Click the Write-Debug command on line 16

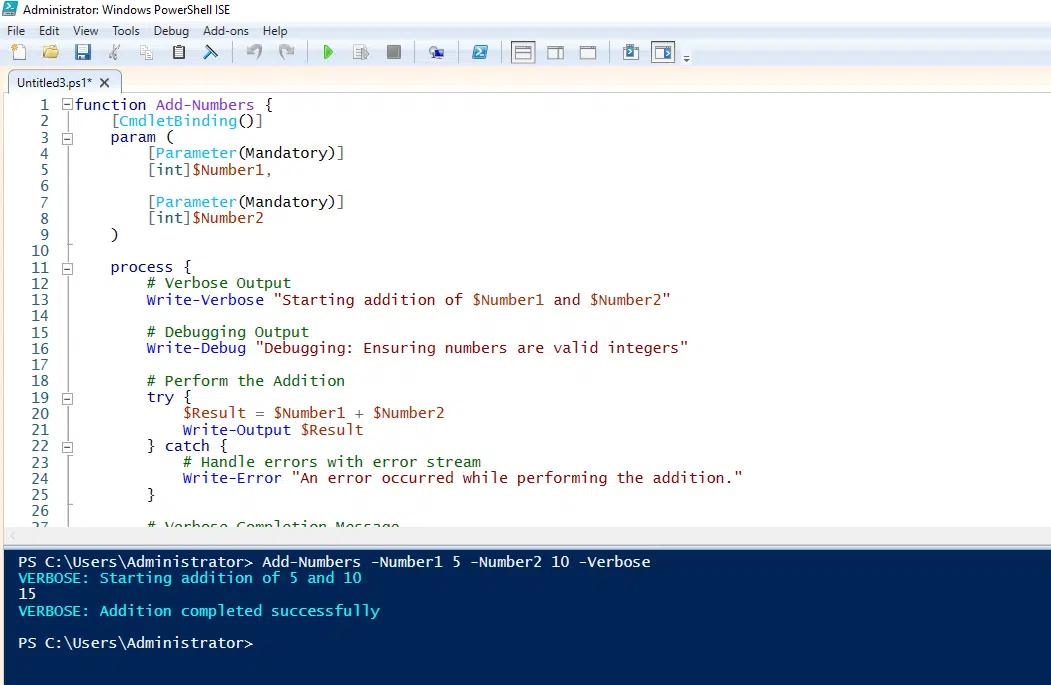(x=196, y=348)
